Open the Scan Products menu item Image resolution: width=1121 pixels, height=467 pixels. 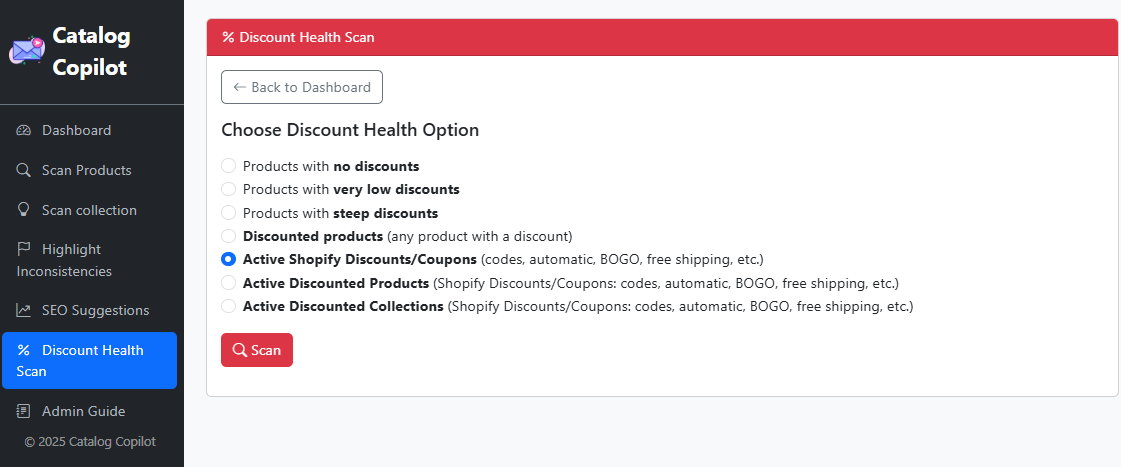(86, 171)
